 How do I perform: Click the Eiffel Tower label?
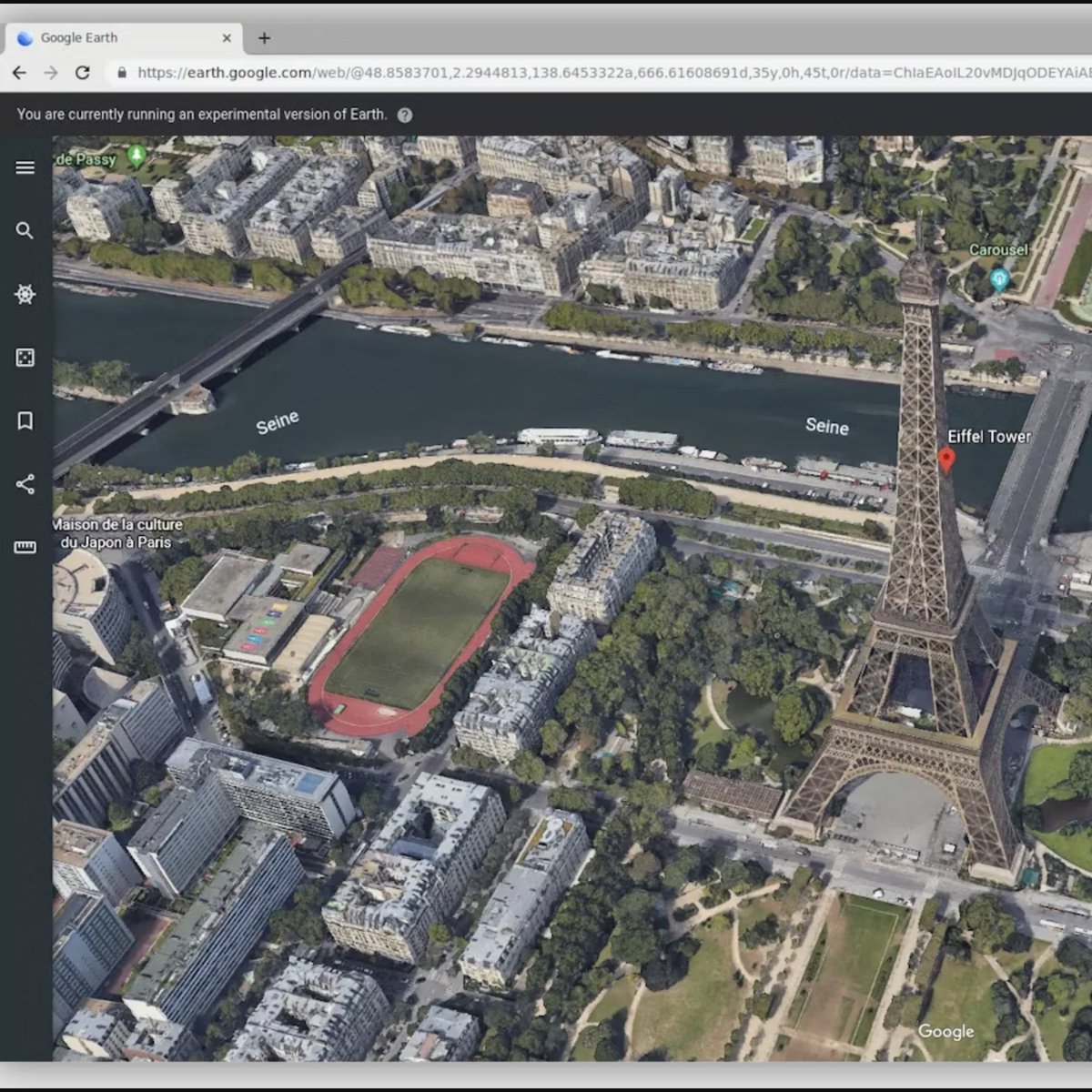989,437
